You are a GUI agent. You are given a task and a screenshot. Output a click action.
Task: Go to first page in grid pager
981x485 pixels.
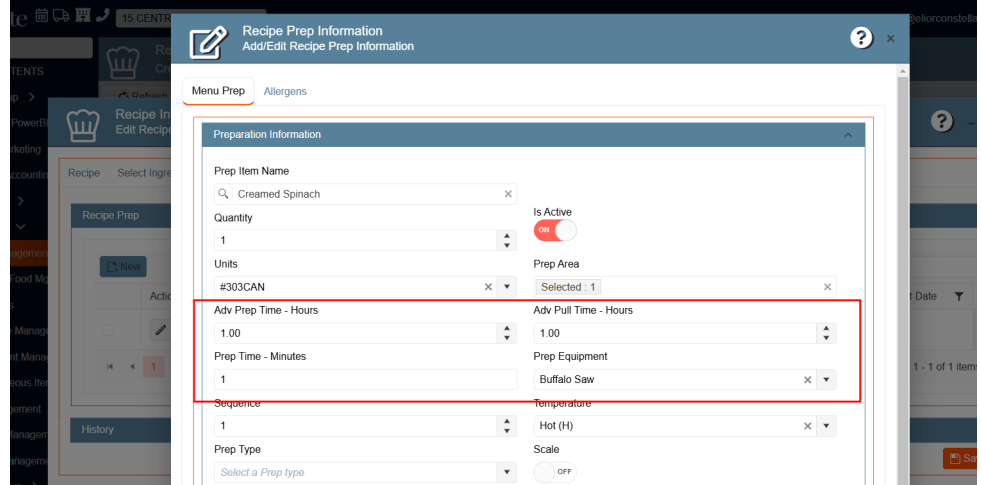110,367
